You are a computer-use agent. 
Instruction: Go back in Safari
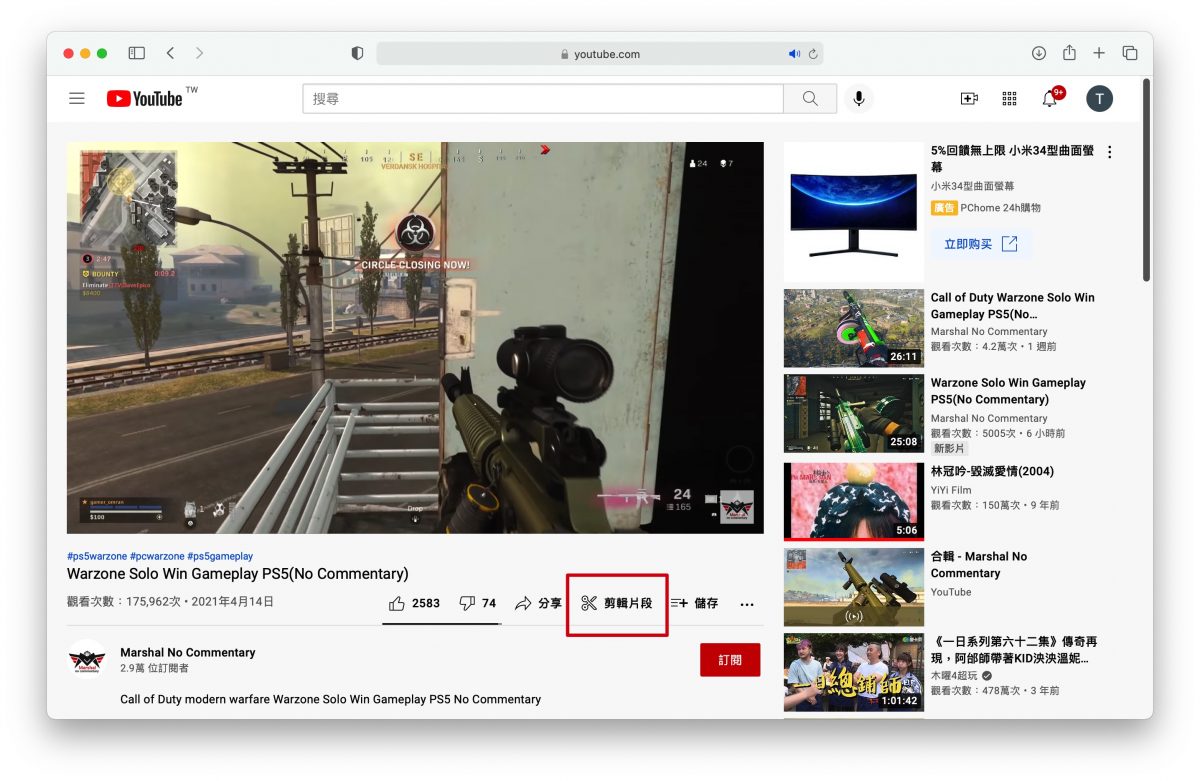click(170, 53)
